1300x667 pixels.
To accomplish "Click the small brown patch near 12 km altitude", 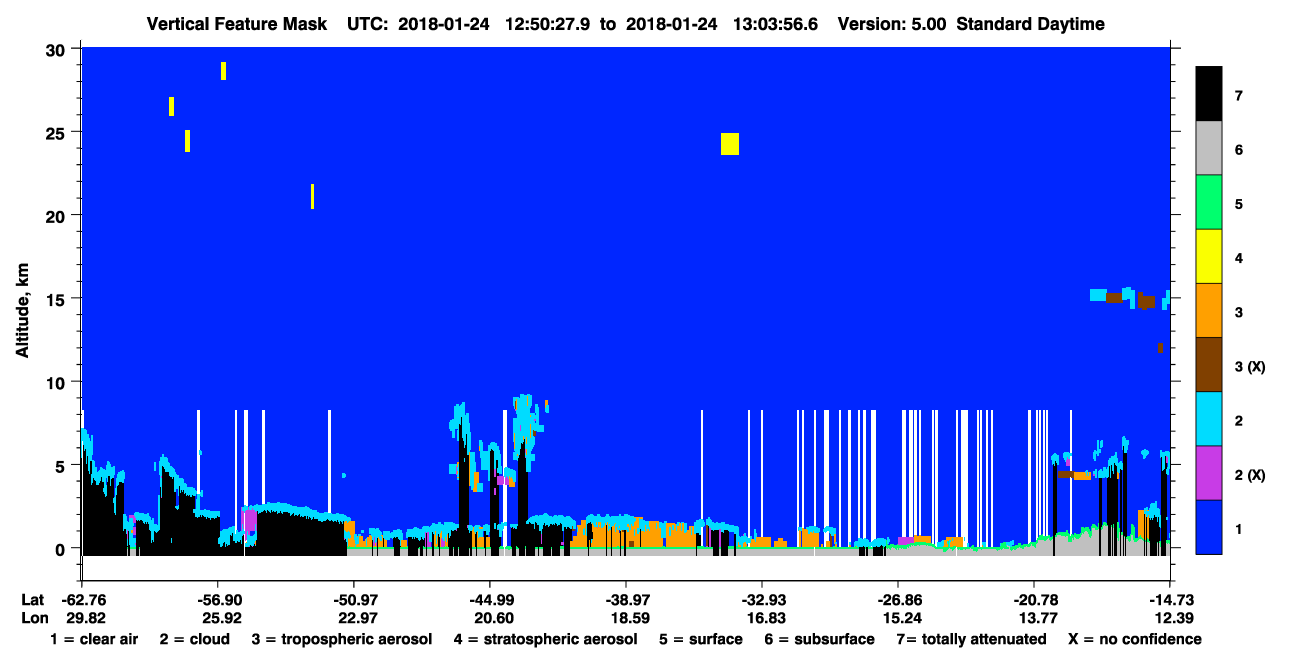I will [1160, 348].
